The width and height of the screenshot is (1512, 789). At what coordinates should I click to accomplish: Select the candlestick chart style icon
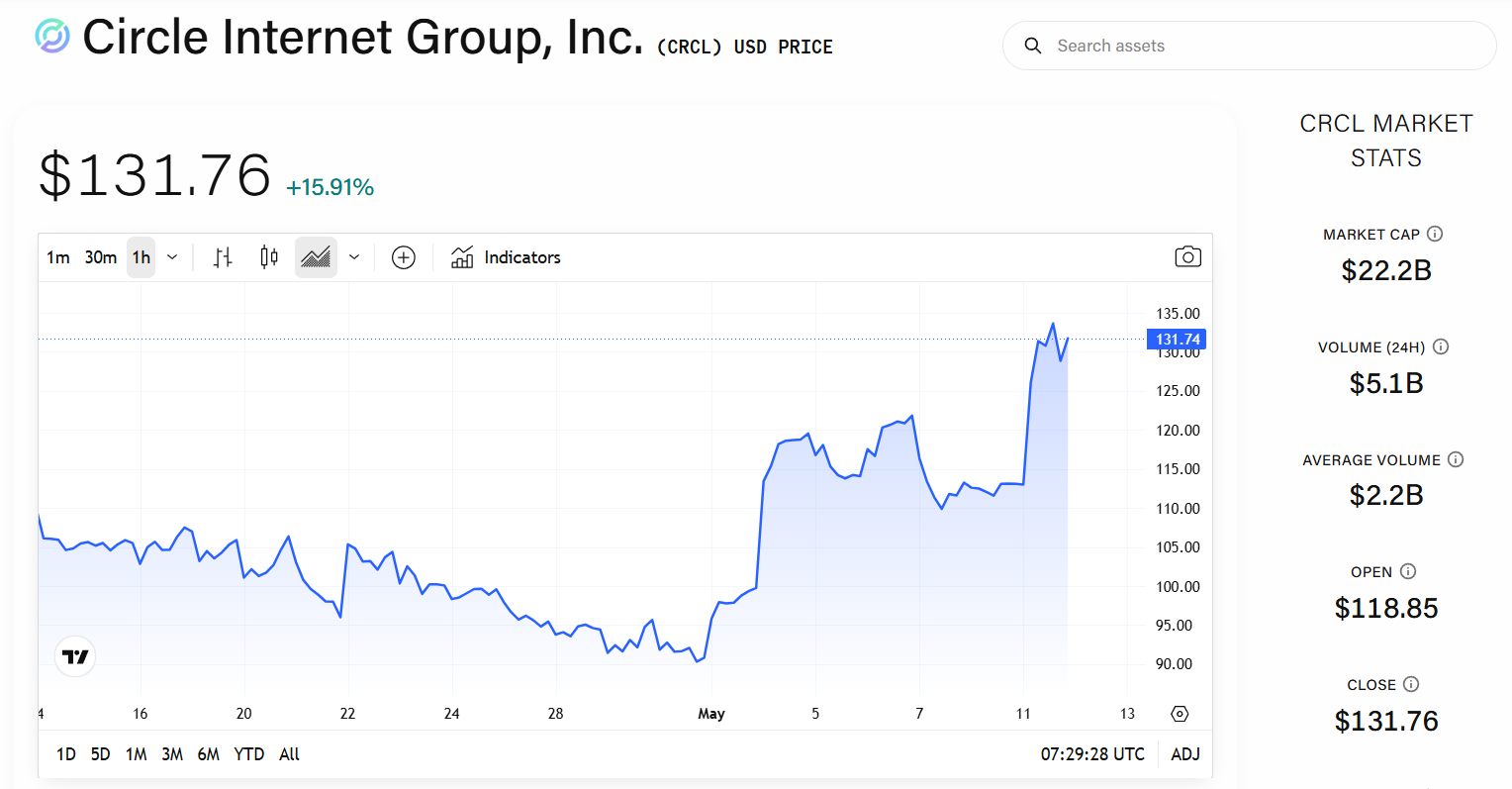[x=268, y=257]
